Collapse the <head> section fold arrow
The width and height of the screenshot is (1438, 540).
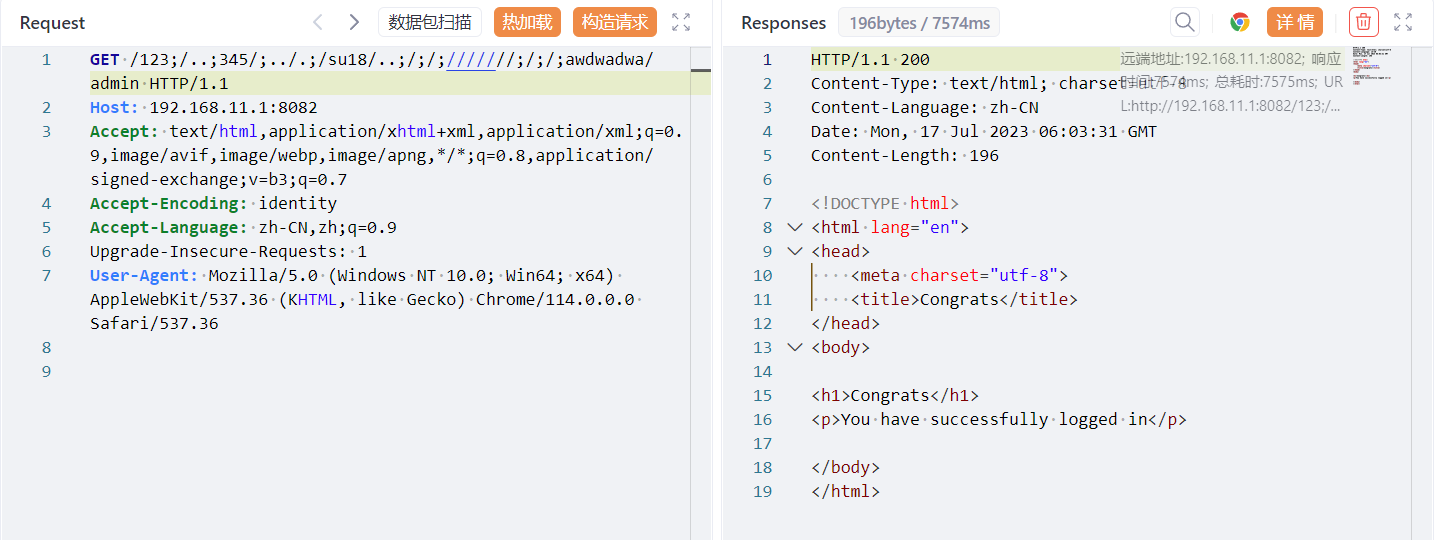(x=794, y=252)
